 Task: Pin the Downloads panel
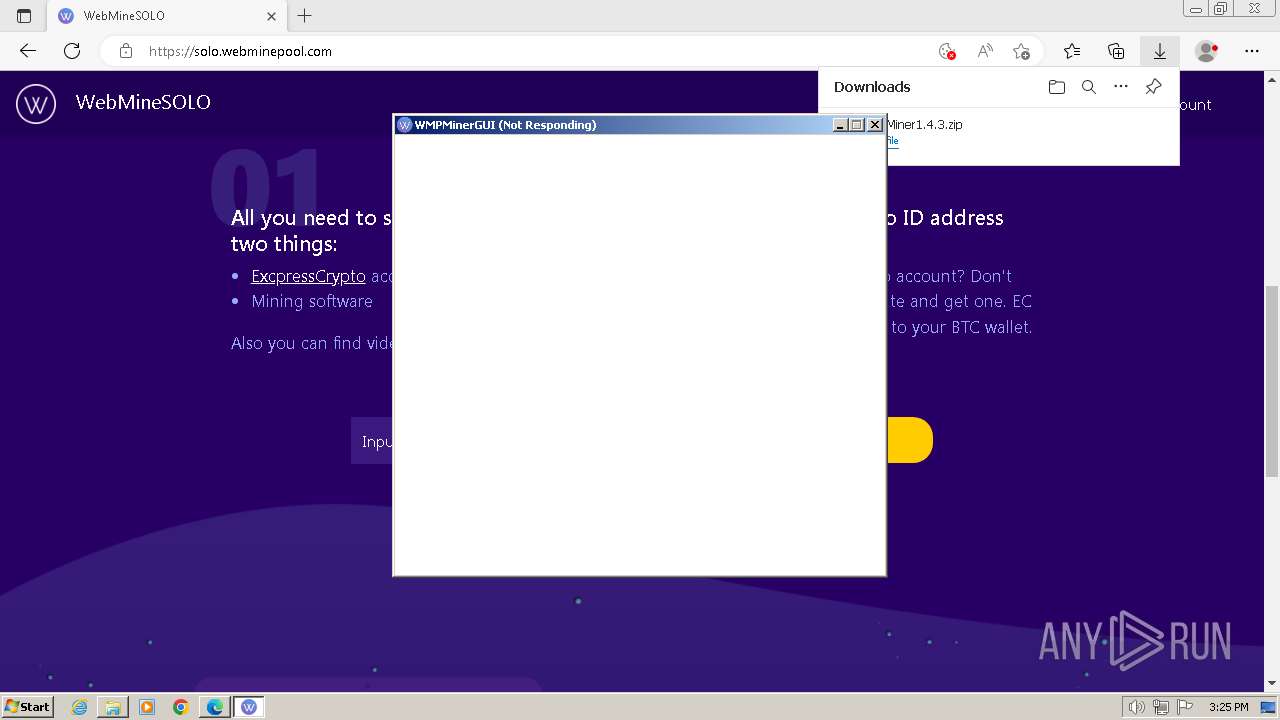[1153, 87]
